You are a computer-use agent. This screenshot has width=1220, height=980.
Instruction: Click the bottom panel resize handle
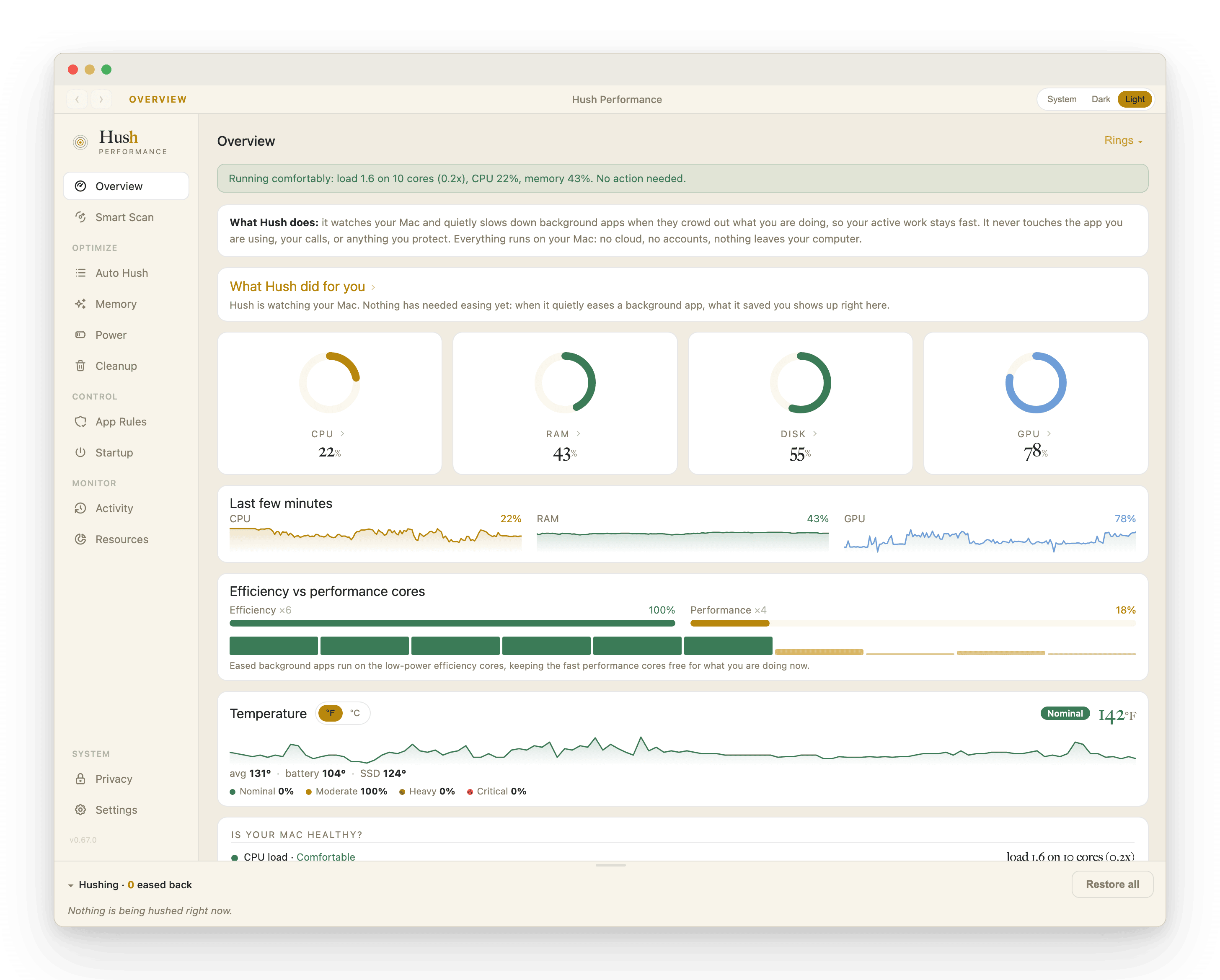pyautogui.click(x=610, y=865)
